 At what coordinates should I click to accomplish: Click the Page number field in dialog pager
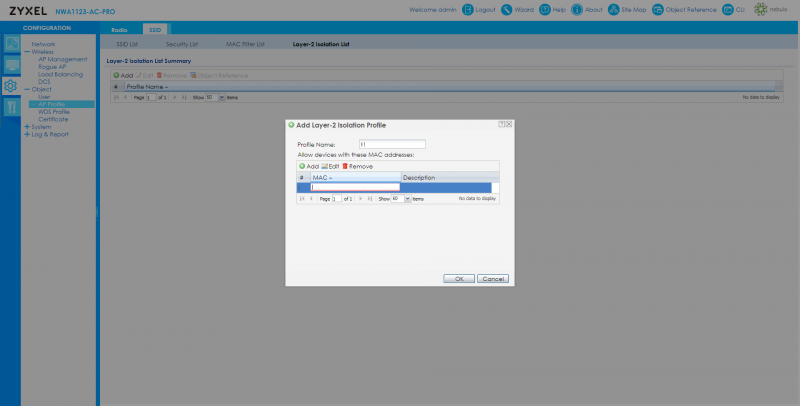click(x=337, y=198)
